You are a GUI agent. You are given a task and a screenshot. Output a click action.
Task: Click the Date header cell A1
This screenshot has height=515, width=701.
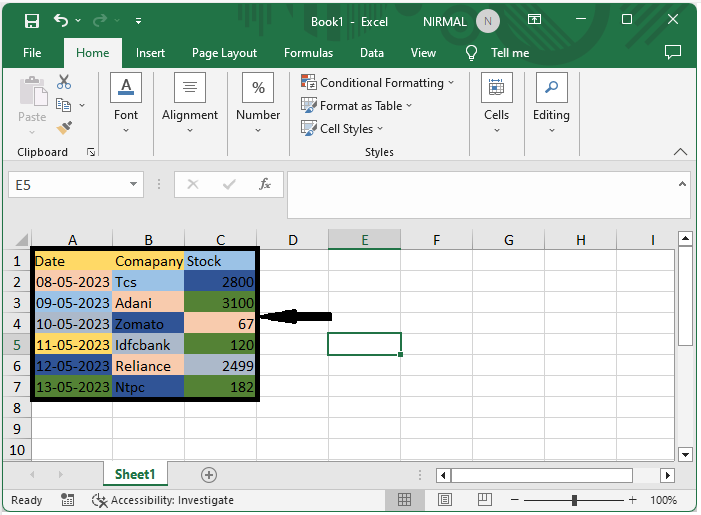point(73,261)
